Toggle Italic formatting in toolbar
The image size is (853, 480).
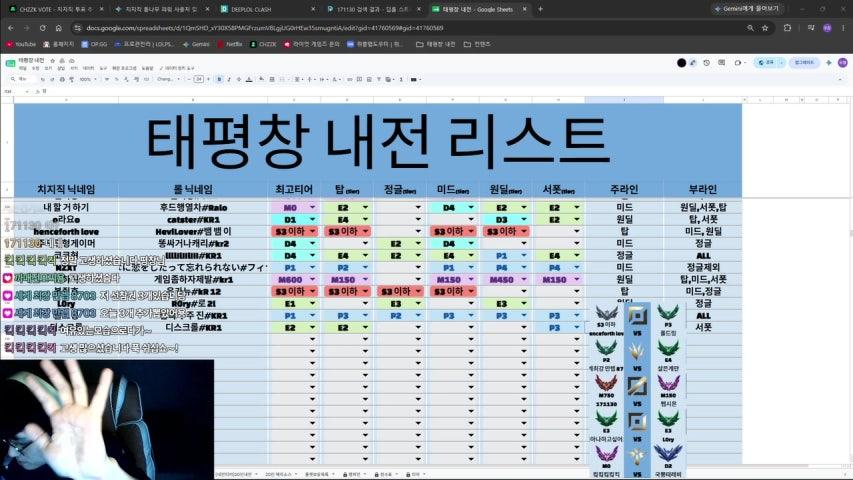point(229,79)
